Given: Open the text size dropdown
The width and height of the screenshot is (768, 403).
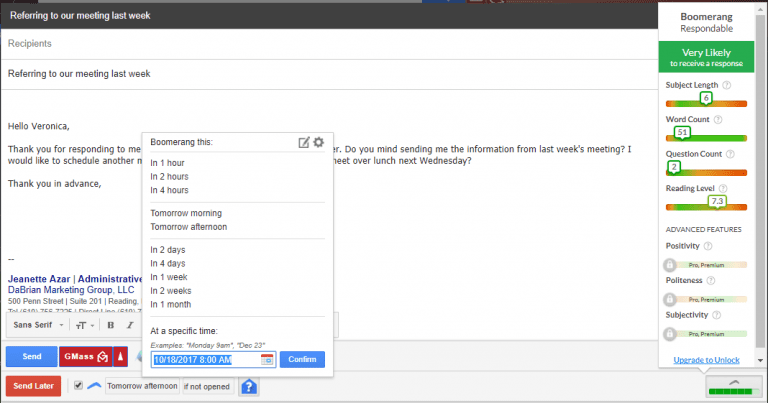Looking at the screenshot, I should [x=85, y=325].
